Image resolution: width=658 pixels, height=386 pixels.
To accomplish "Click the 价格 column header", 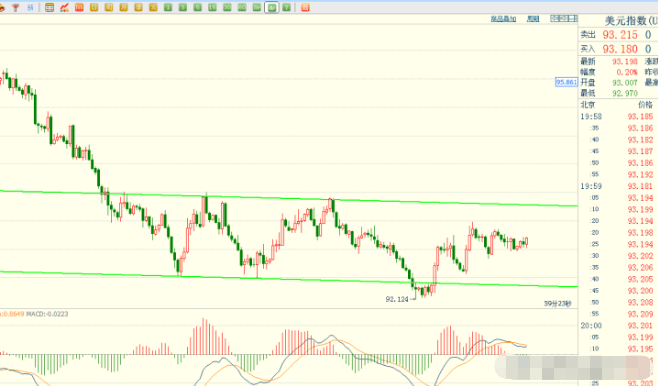I will click(x=645, y=104).
